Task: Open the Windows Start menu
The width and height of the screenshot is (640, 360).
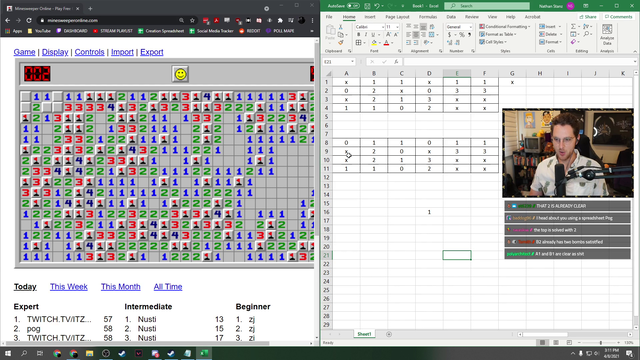Action: 8,353
